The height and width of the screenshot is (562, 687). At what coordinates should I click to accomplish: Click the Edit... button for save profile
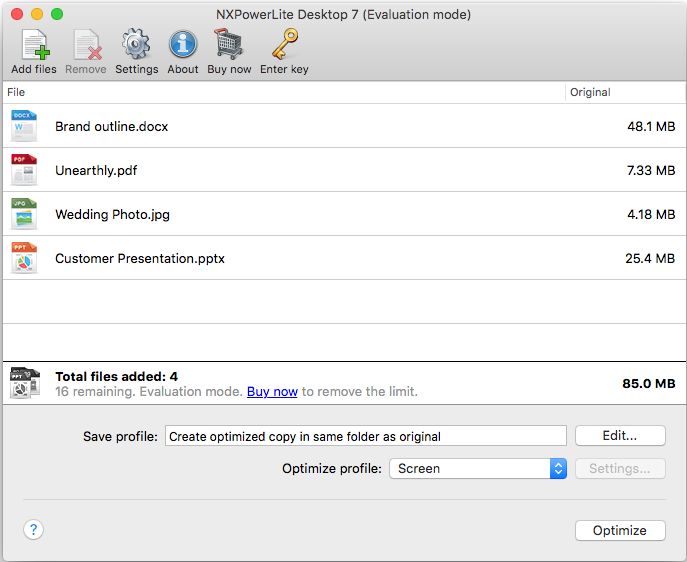pos(620,436)
